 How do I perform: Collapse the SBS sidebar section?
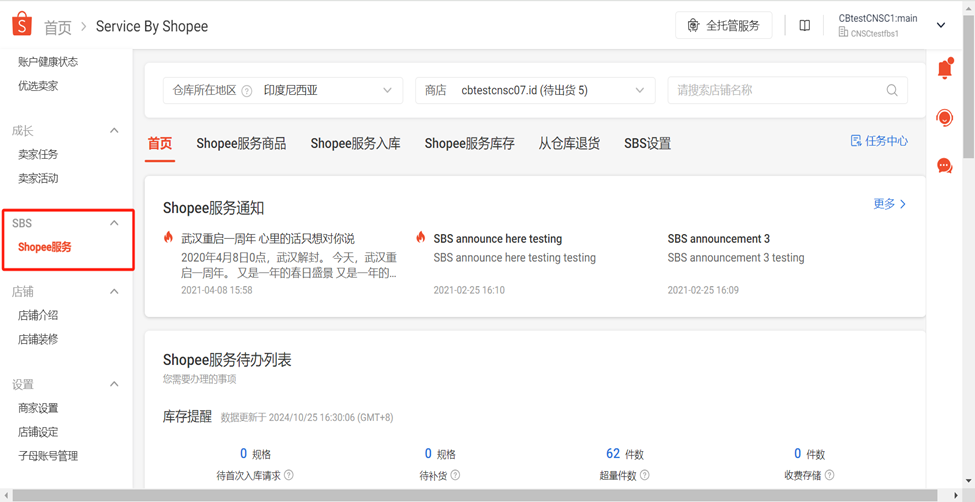pyautogui.click(x=114, y=223)
